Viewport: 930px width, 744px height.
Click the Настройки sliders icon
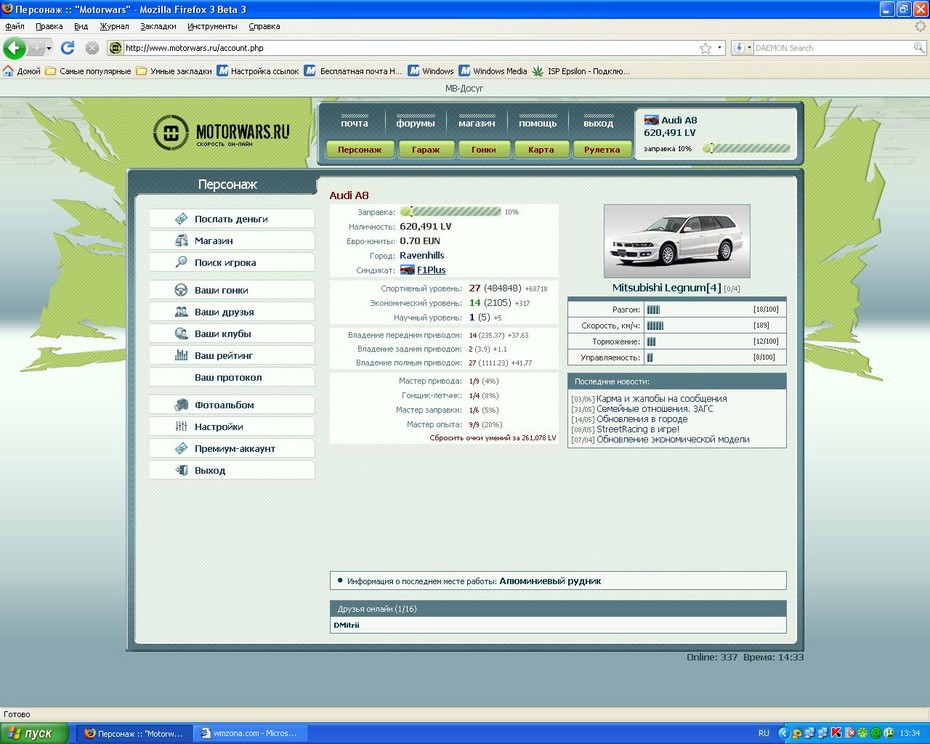[181, 427]
